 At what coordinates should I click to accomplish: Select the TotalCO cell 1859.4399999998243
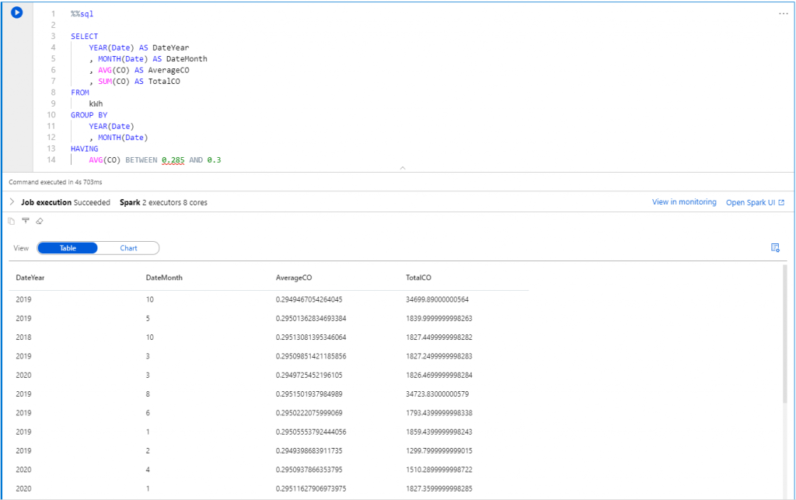[x=439, y=432]
